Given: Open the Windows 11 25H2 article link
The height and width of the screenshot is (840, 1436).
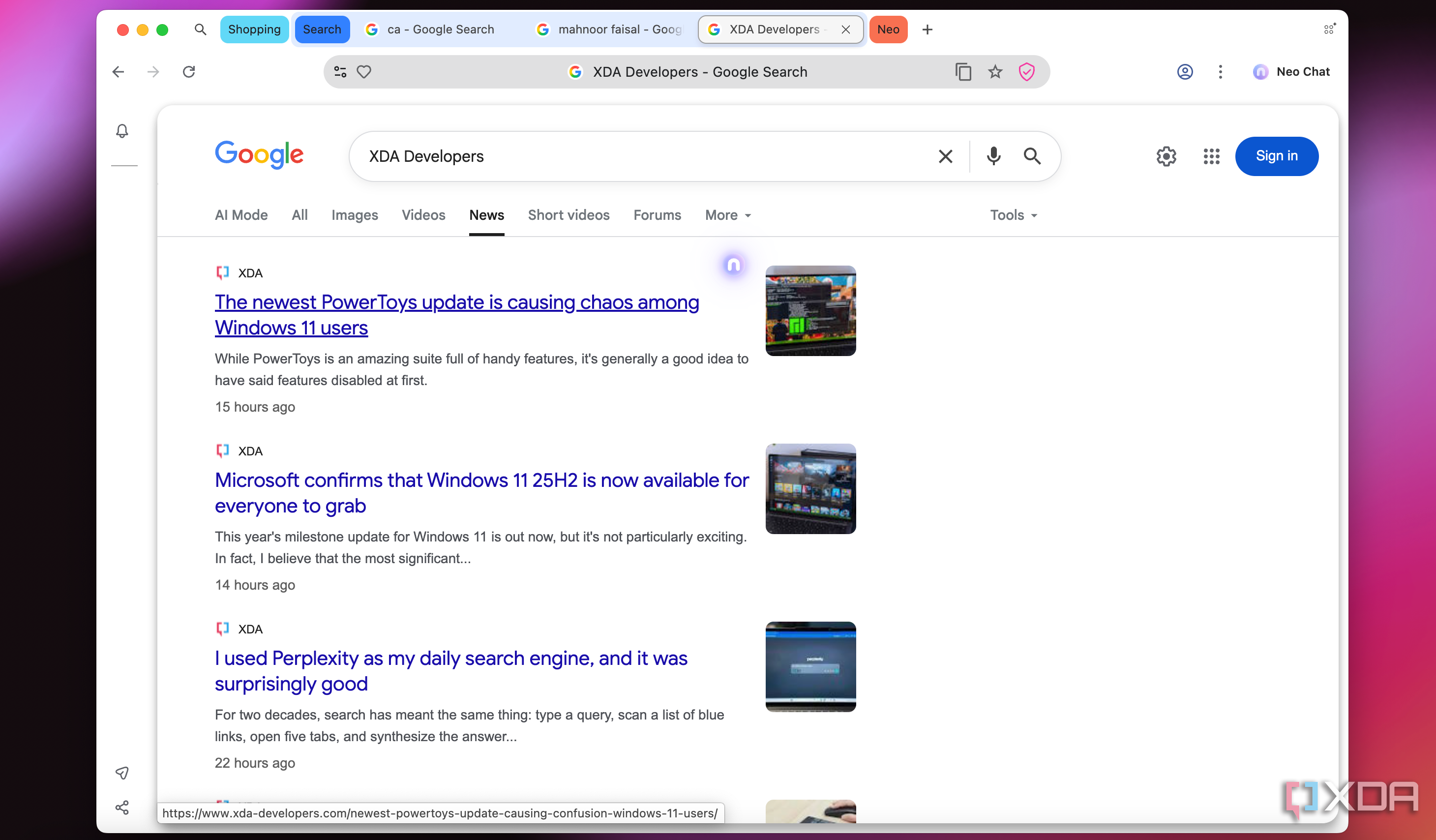Looking at the screenshot, I should [481, 492].
